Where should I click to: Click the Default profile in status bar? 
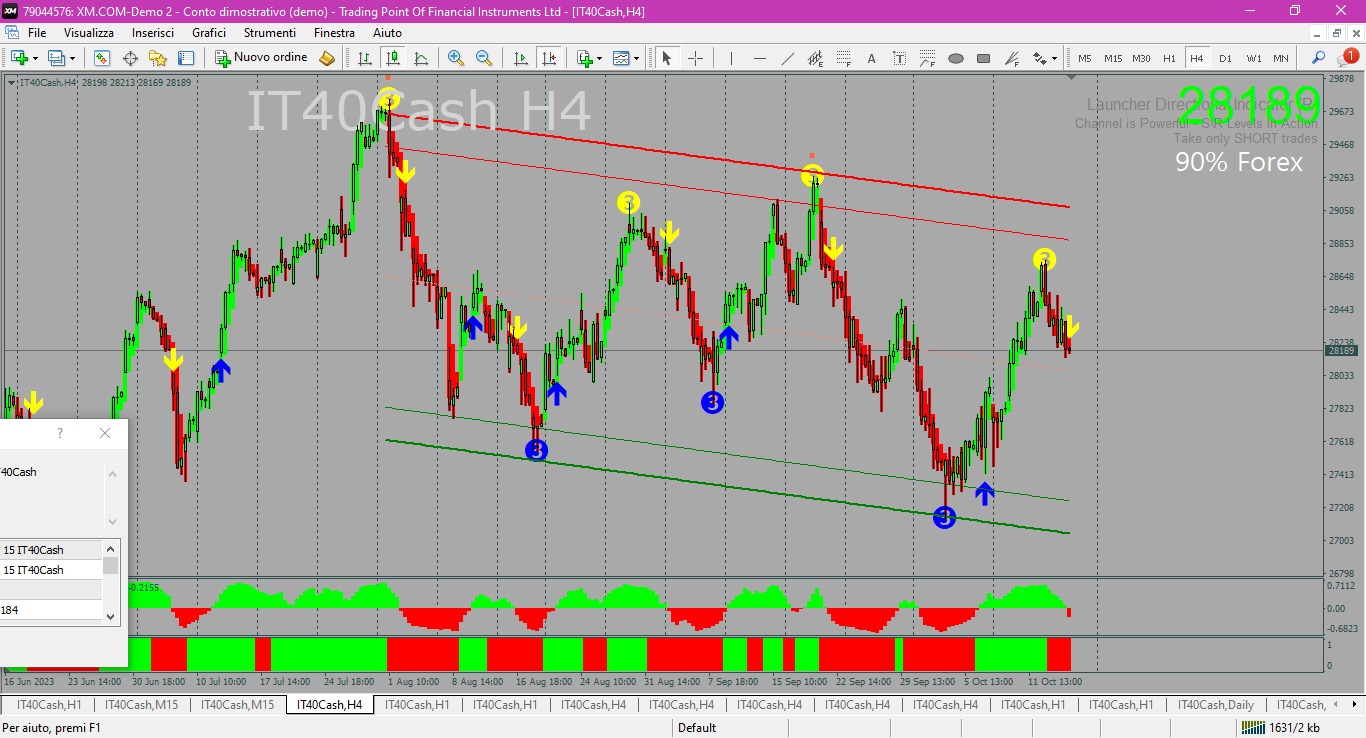pyautogui.click(x=697, y=728)
